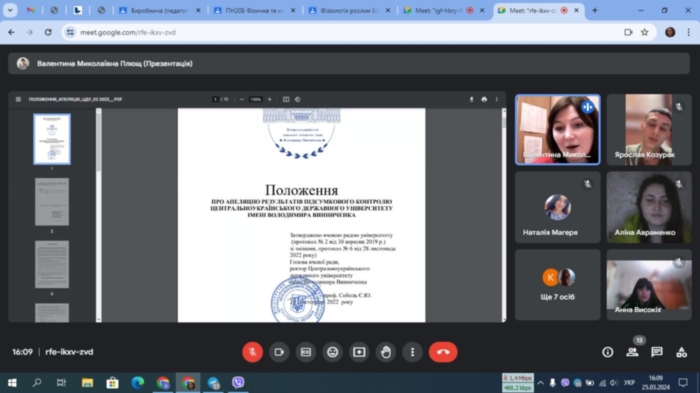Select page 2 thumbnail
Viewport: 700px width, 393px height.
pos(52,202)
